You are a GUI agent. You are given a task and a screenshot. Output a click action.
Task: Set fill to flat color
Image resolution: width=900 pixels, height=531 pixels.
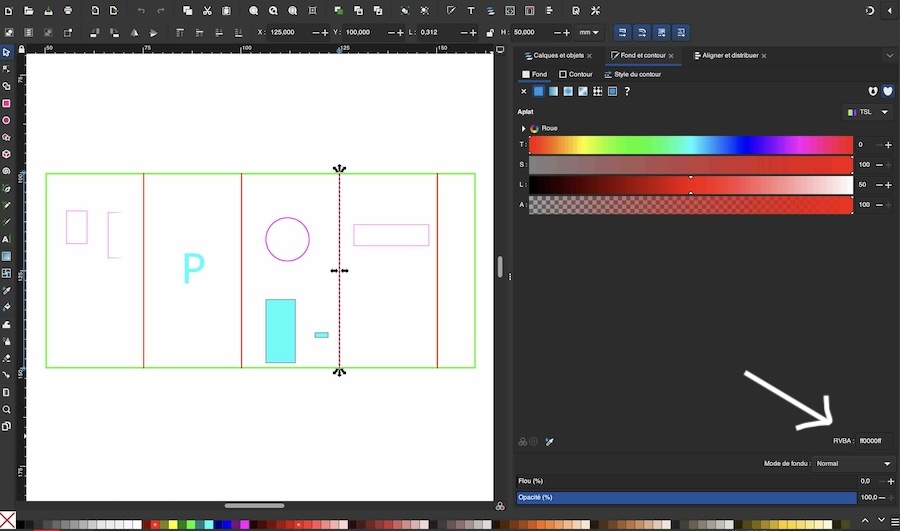click(x=538, y=91)
